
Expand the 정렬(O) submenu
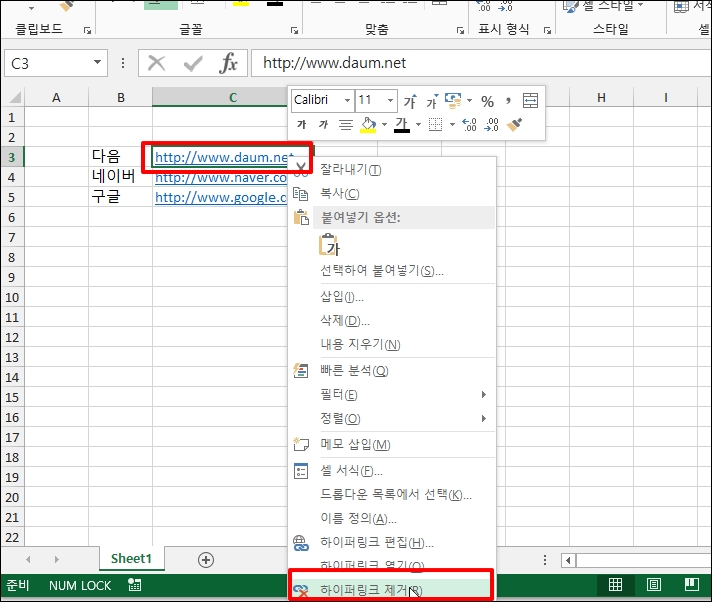(x=484, y=418)
